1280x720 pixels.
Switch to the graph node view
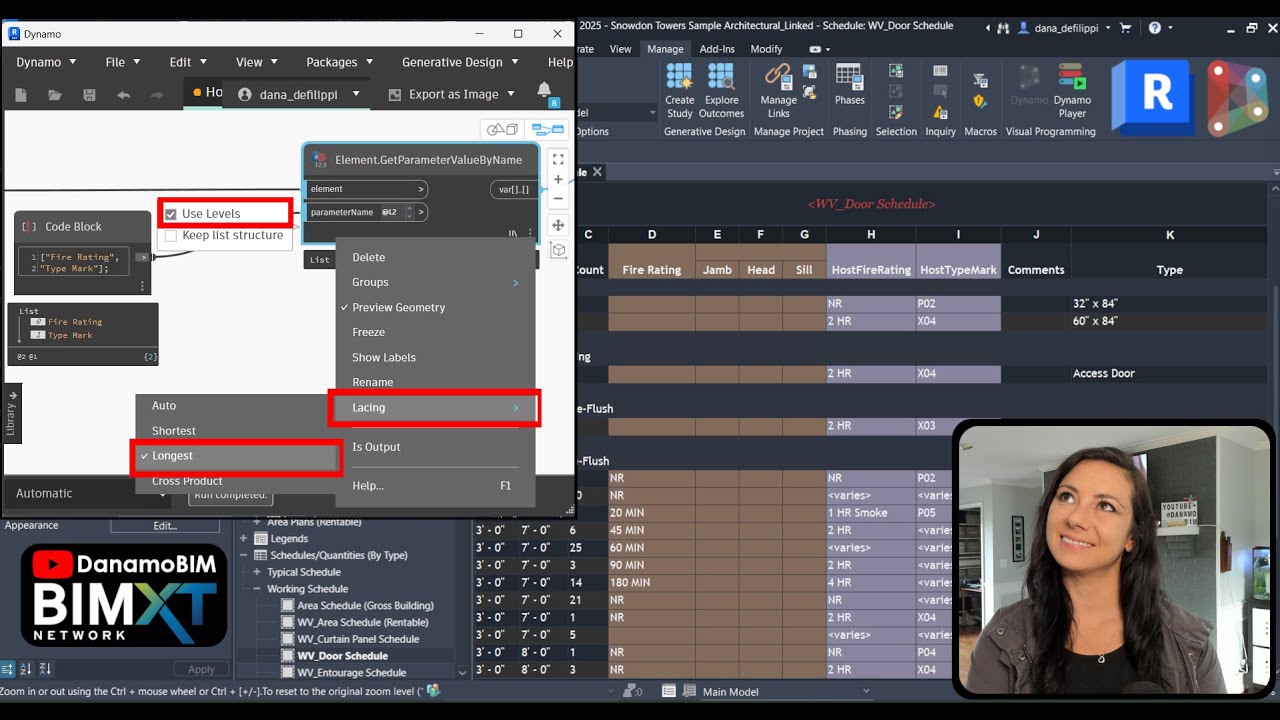click(547, 129)
